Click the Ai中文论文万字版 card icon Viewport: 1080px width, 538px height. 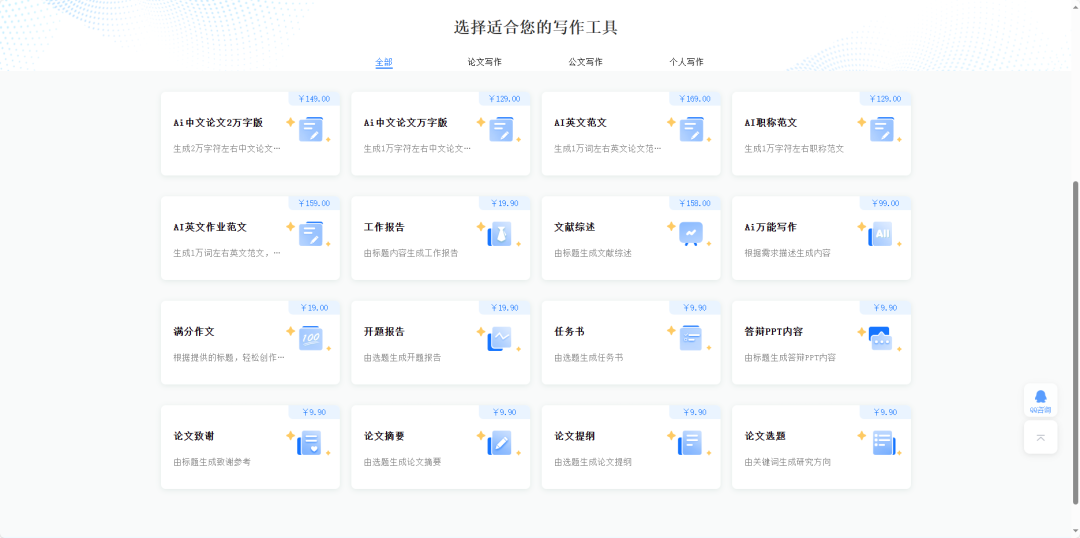501,130
